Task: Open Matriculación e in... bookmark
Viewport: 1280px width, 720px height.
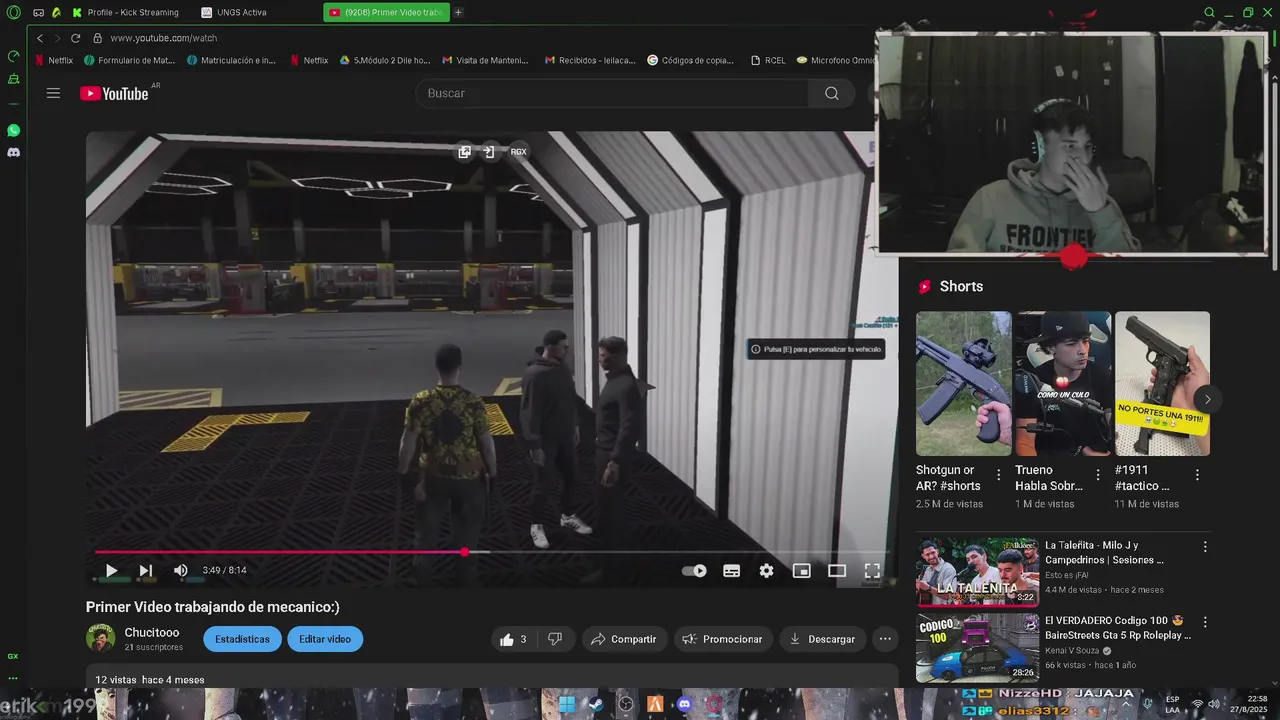Action: pos(232,60)
